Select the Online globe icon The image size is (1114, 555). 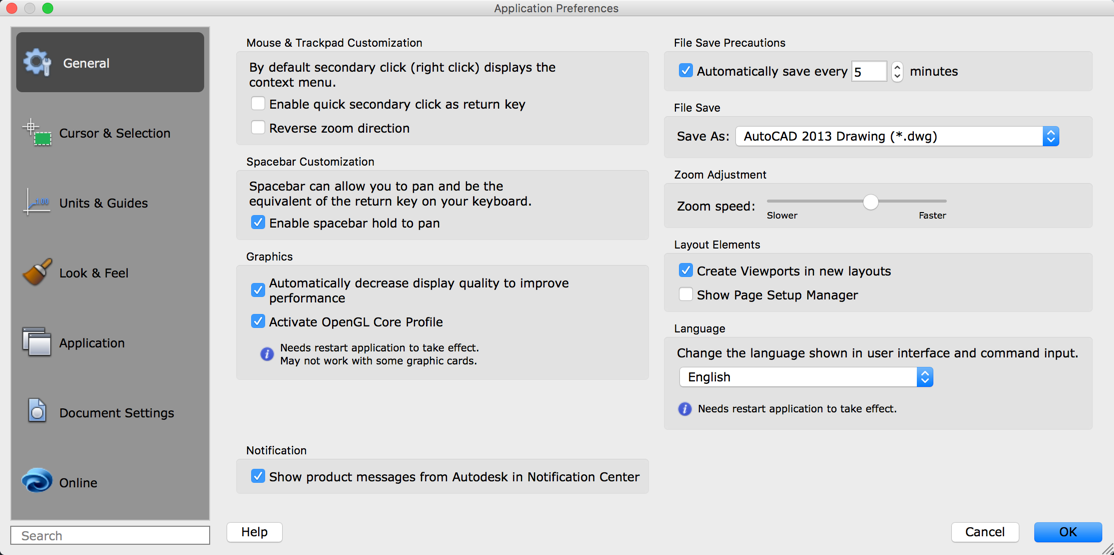tap(37, 481)
